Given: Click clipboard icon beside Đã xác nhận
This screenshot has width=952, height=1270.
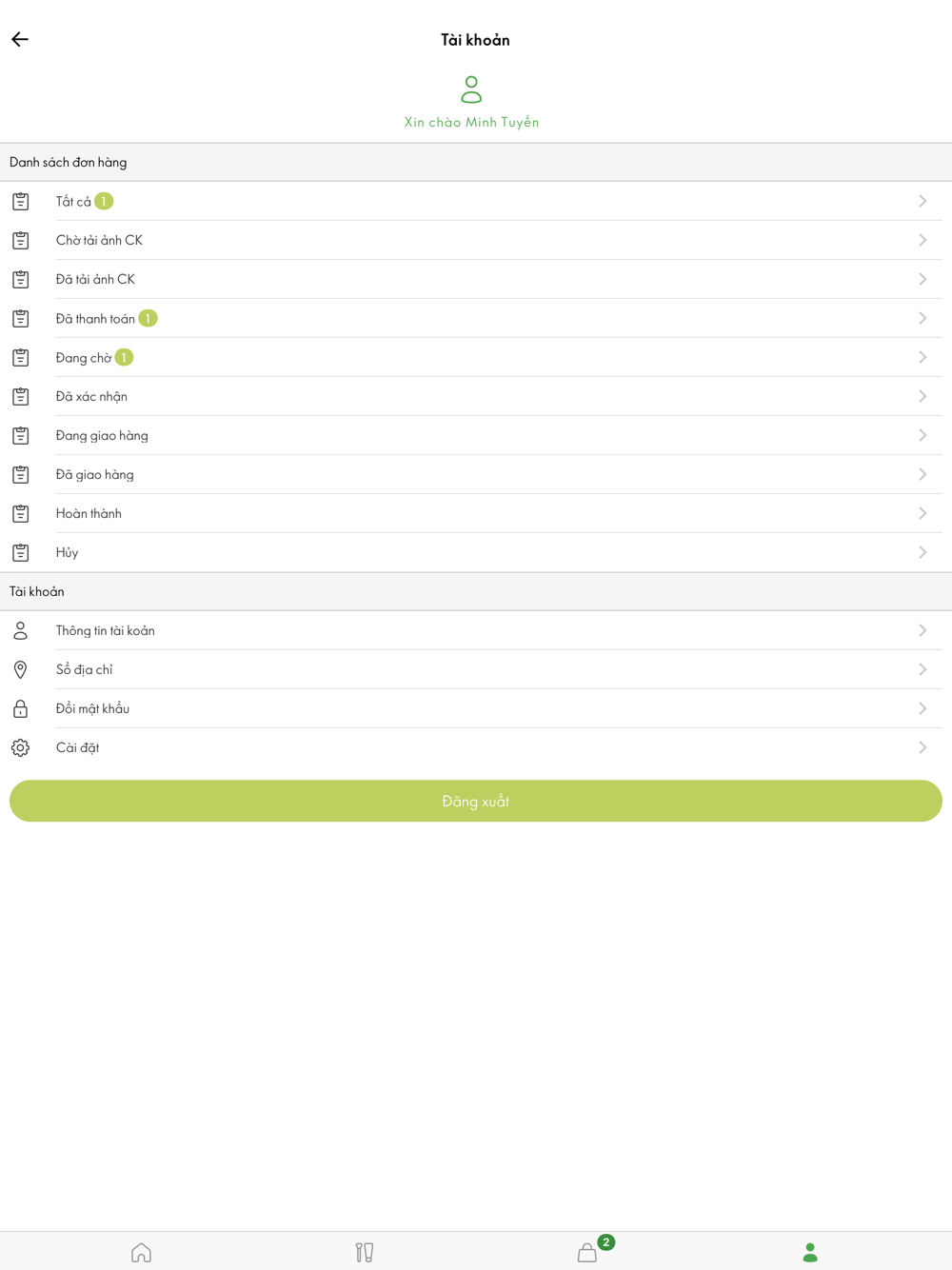Looking at the screenshot, I should click(20, 396).
